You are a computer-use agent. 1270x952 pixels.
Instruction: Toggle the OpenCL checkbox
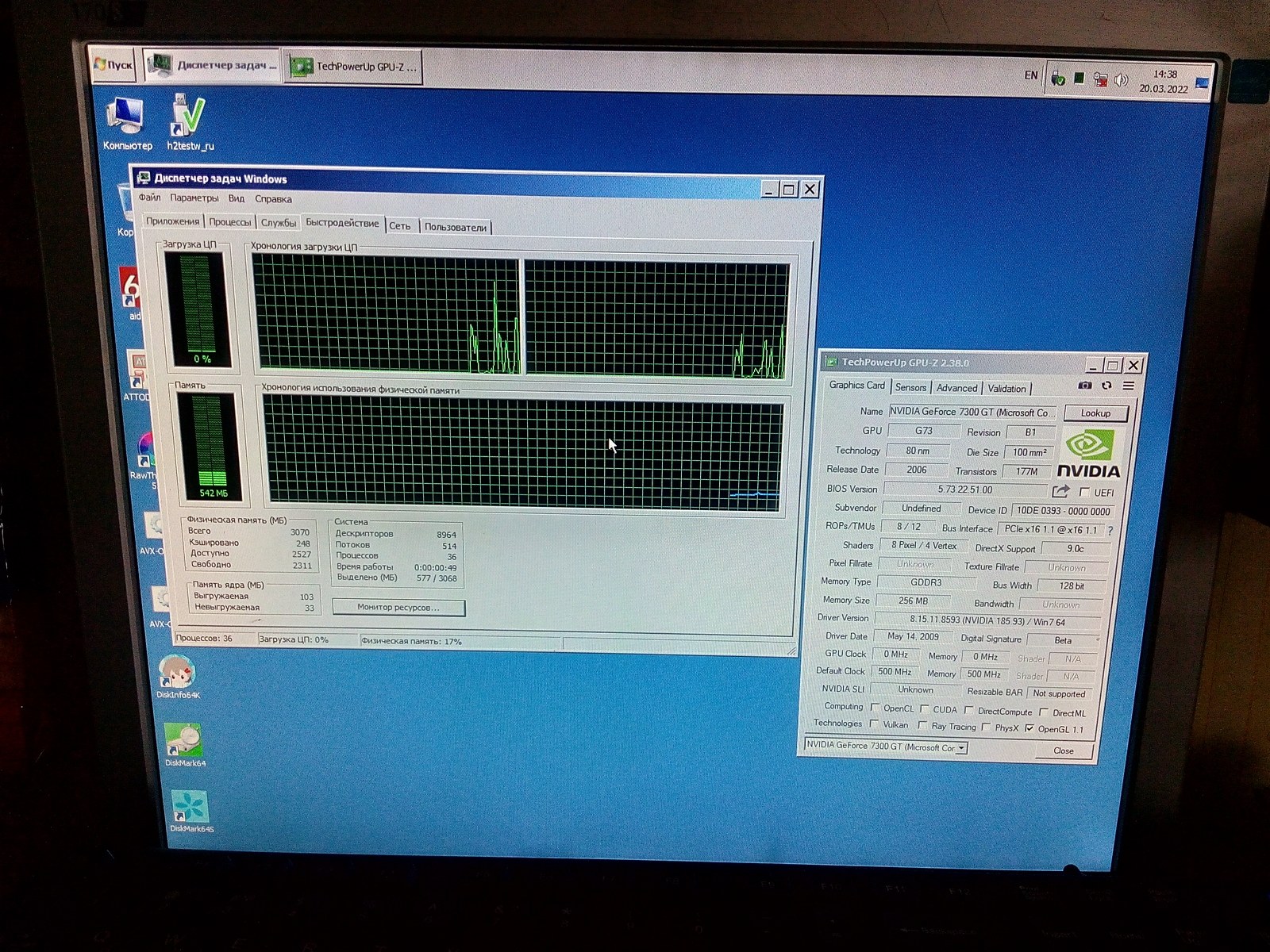click(x=875, y=708)
